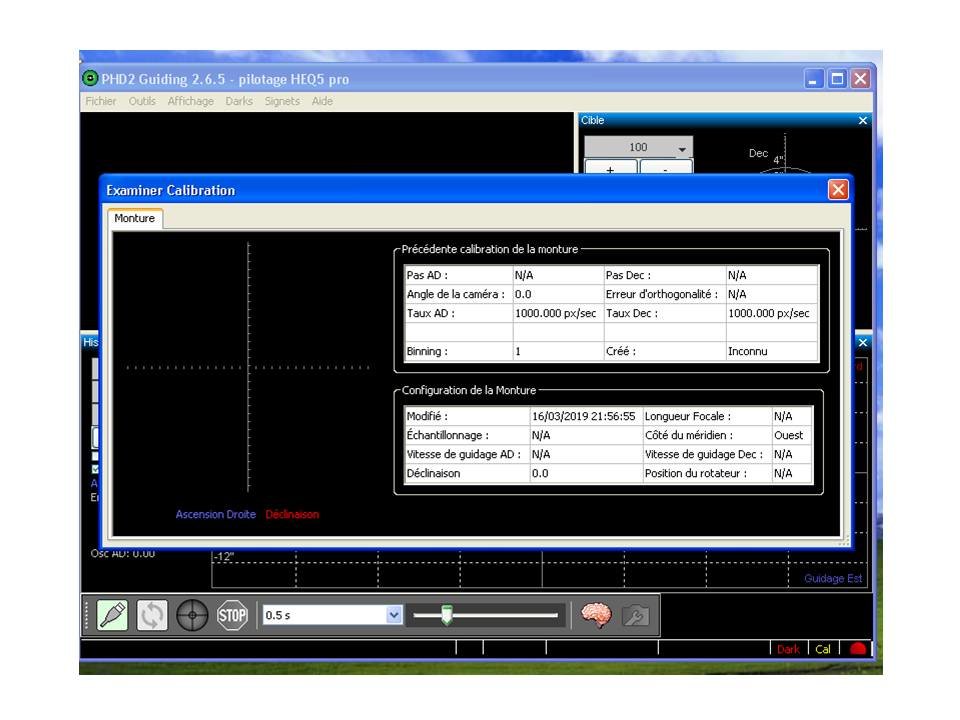Click the Binning value 1
Viewport: 960px width, 720px height.
pos(558,351)
